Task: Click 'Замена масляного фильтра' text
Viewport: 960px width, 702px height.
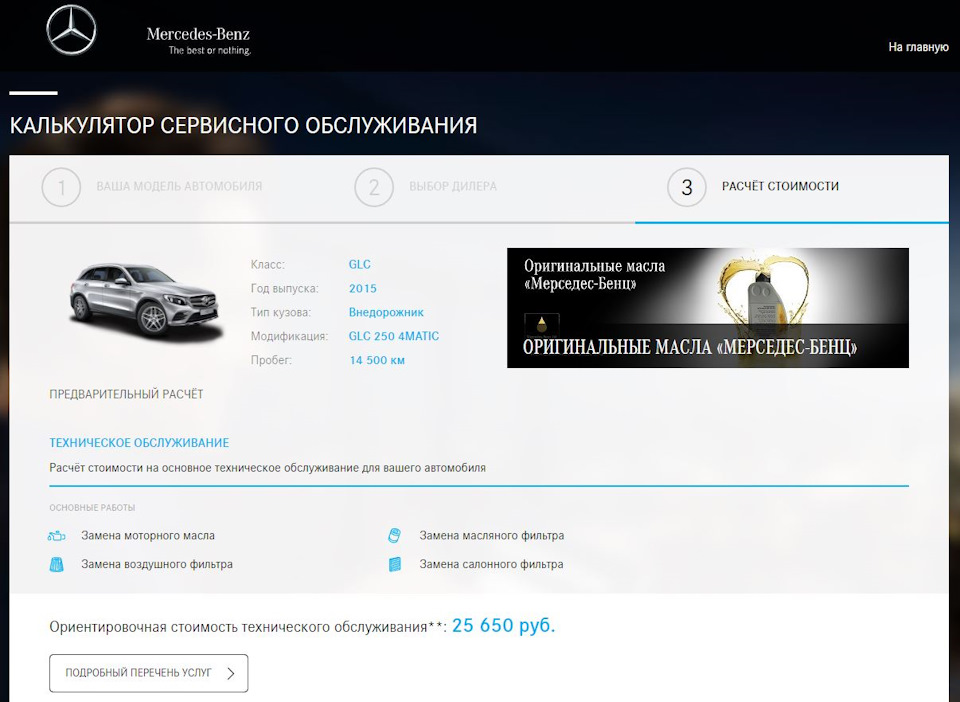Action: [x=492, y=536]
